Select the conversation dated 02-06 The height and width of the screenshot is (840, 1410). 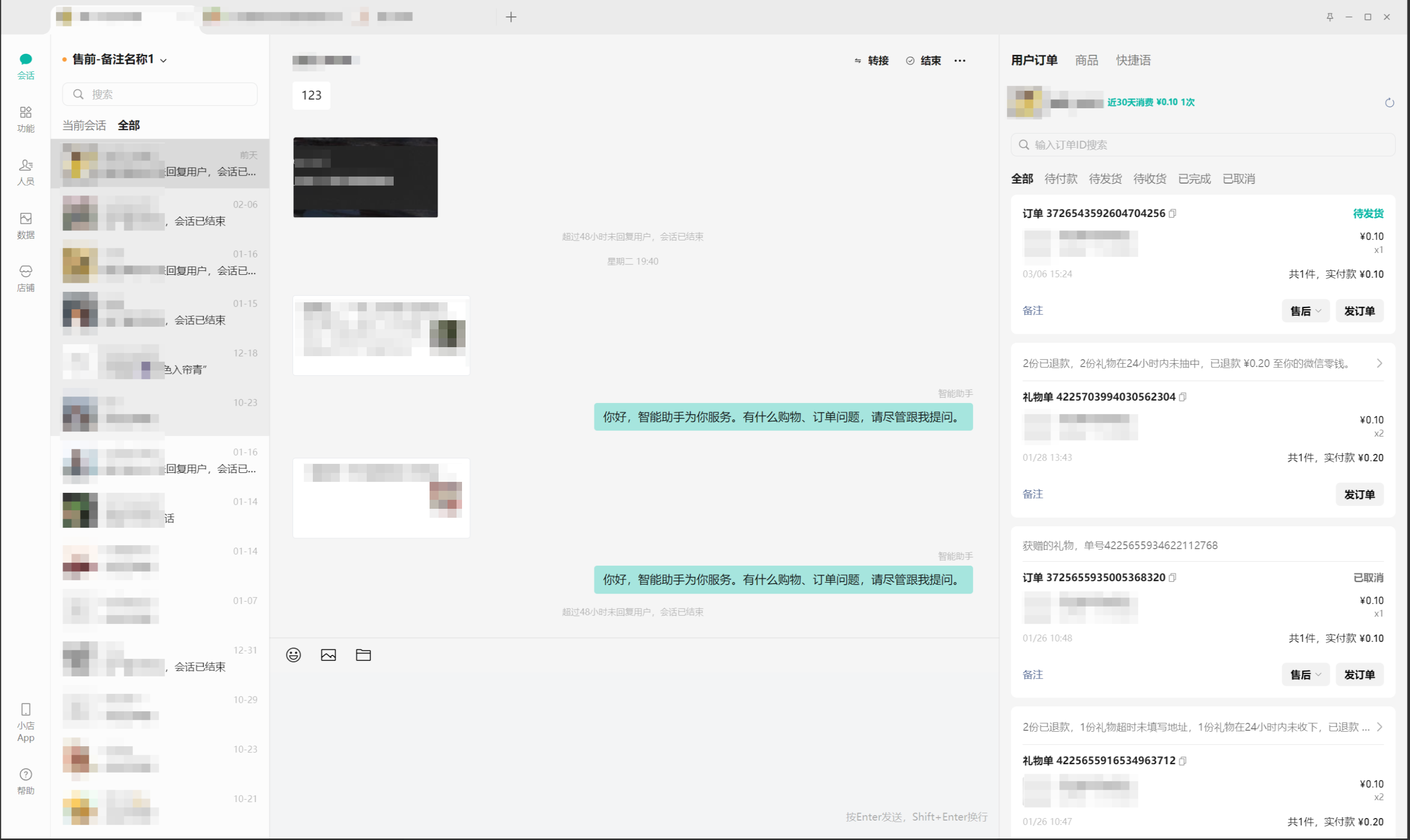[x=160, y=213]
